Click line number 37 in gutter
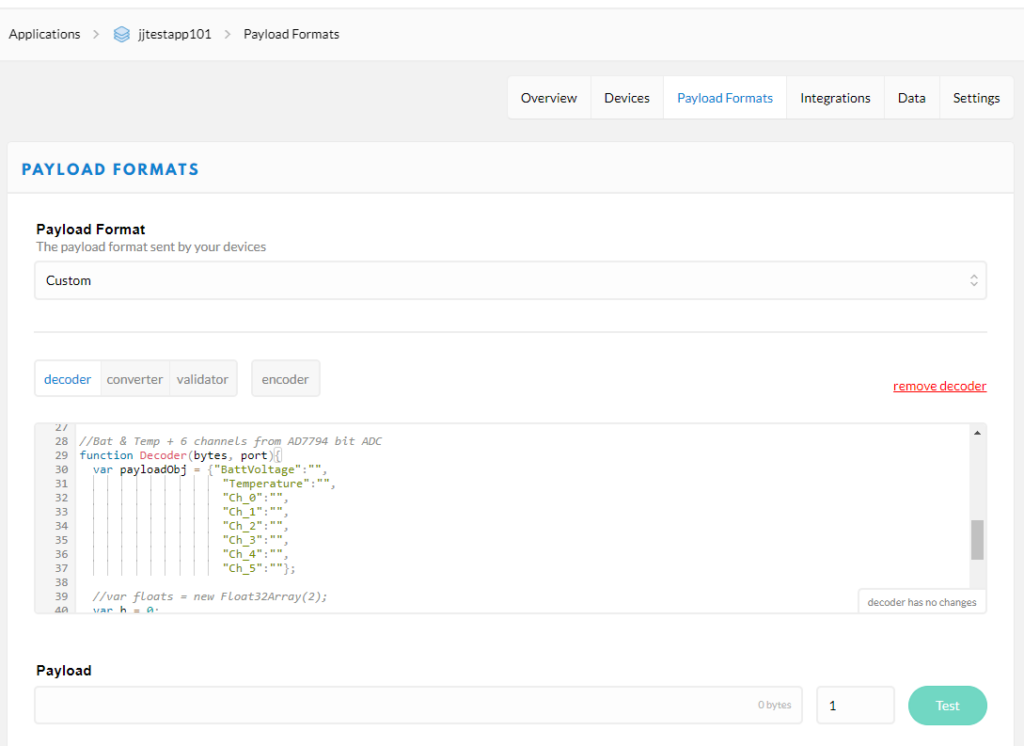1024x746 pixels. point(61,568)
